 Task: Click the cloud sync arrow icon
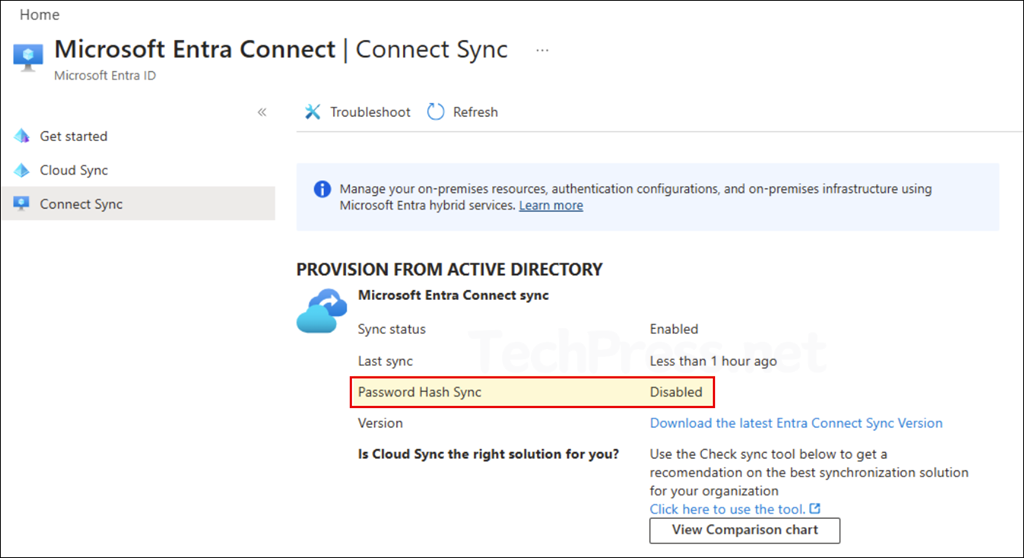pos(322,311)
